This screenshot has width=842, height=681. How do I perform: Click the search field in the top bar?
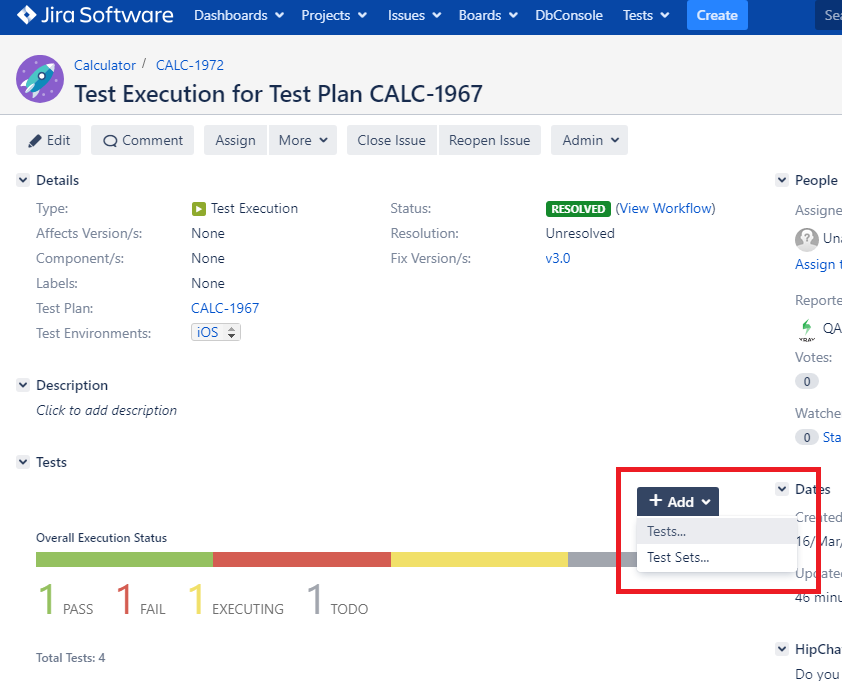tap(829, 15)
